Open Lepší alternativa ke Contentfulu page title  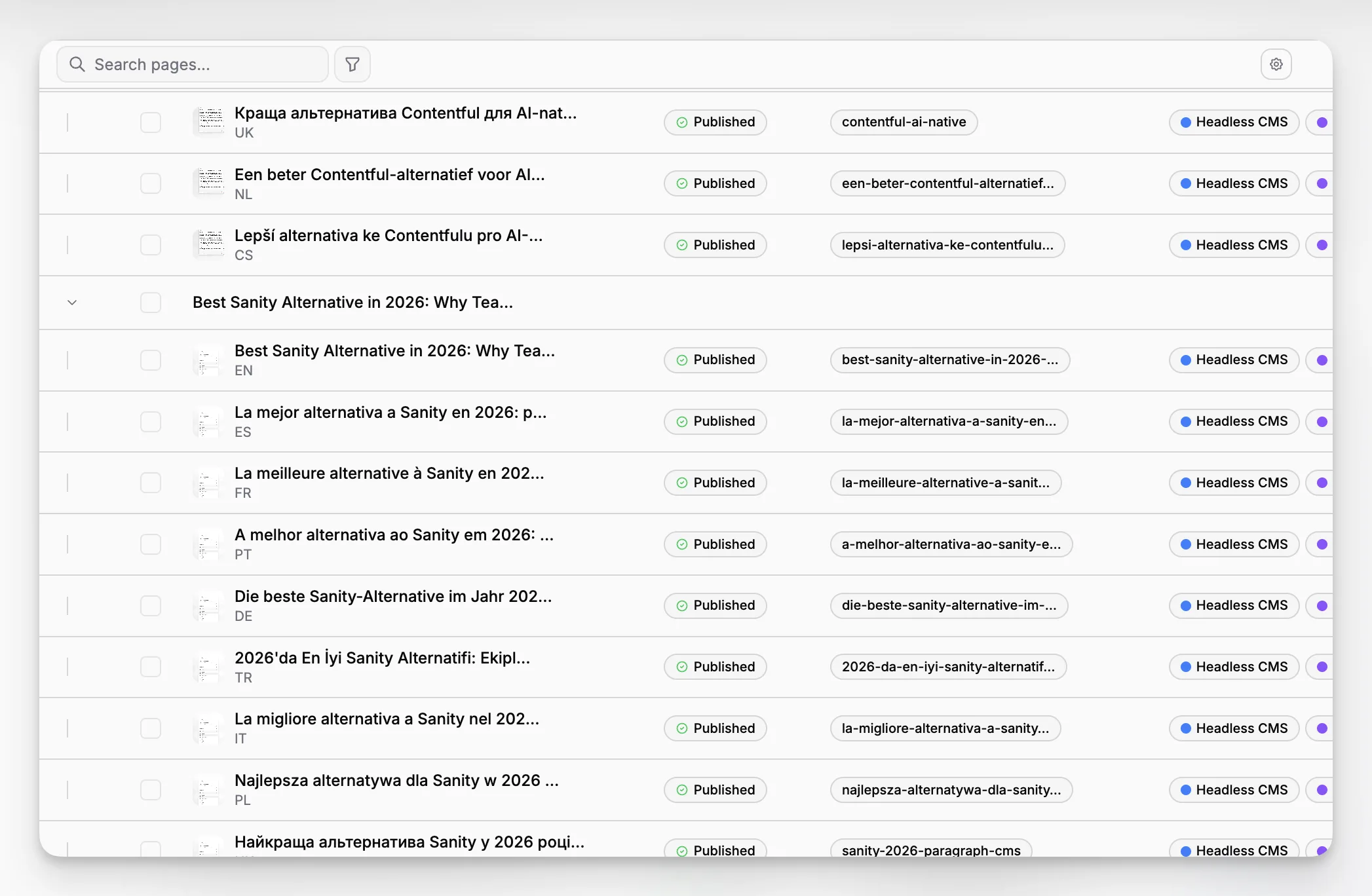389,236
